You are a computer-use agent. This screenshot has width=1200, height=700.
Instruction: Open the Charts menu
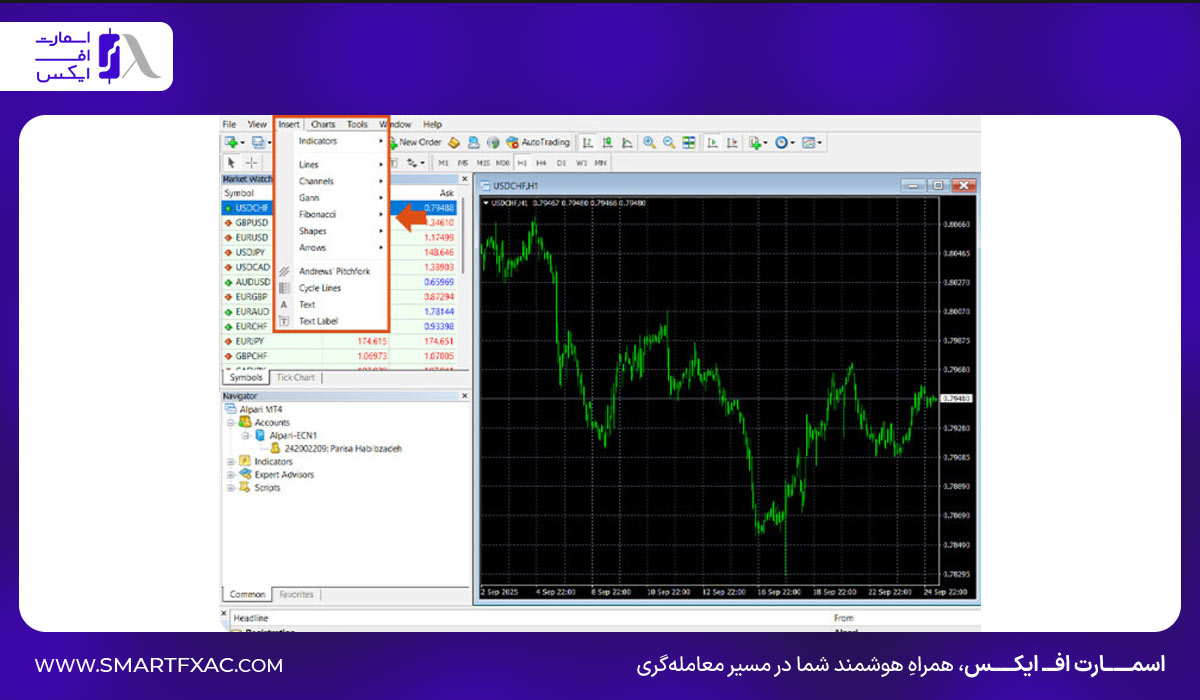point(323,125)
